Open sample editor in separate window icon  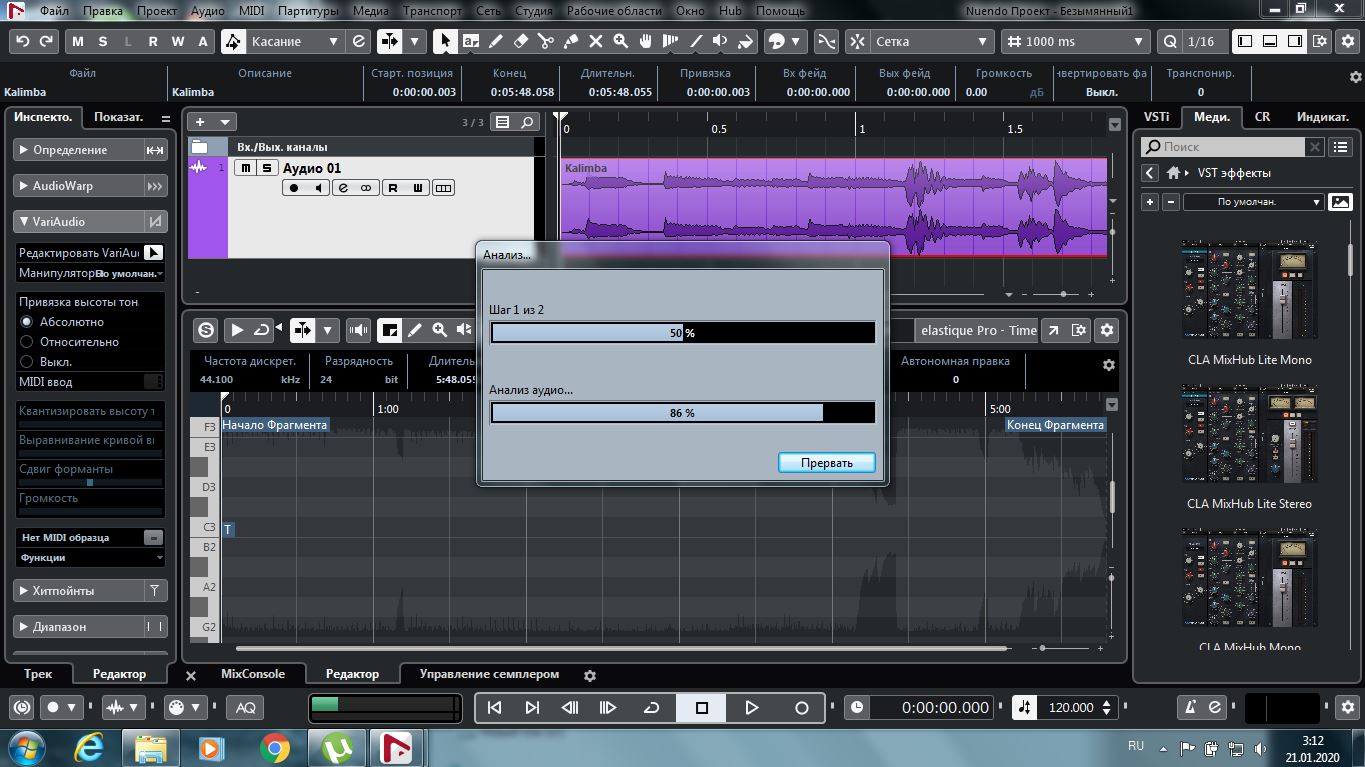pos(1053,330)
